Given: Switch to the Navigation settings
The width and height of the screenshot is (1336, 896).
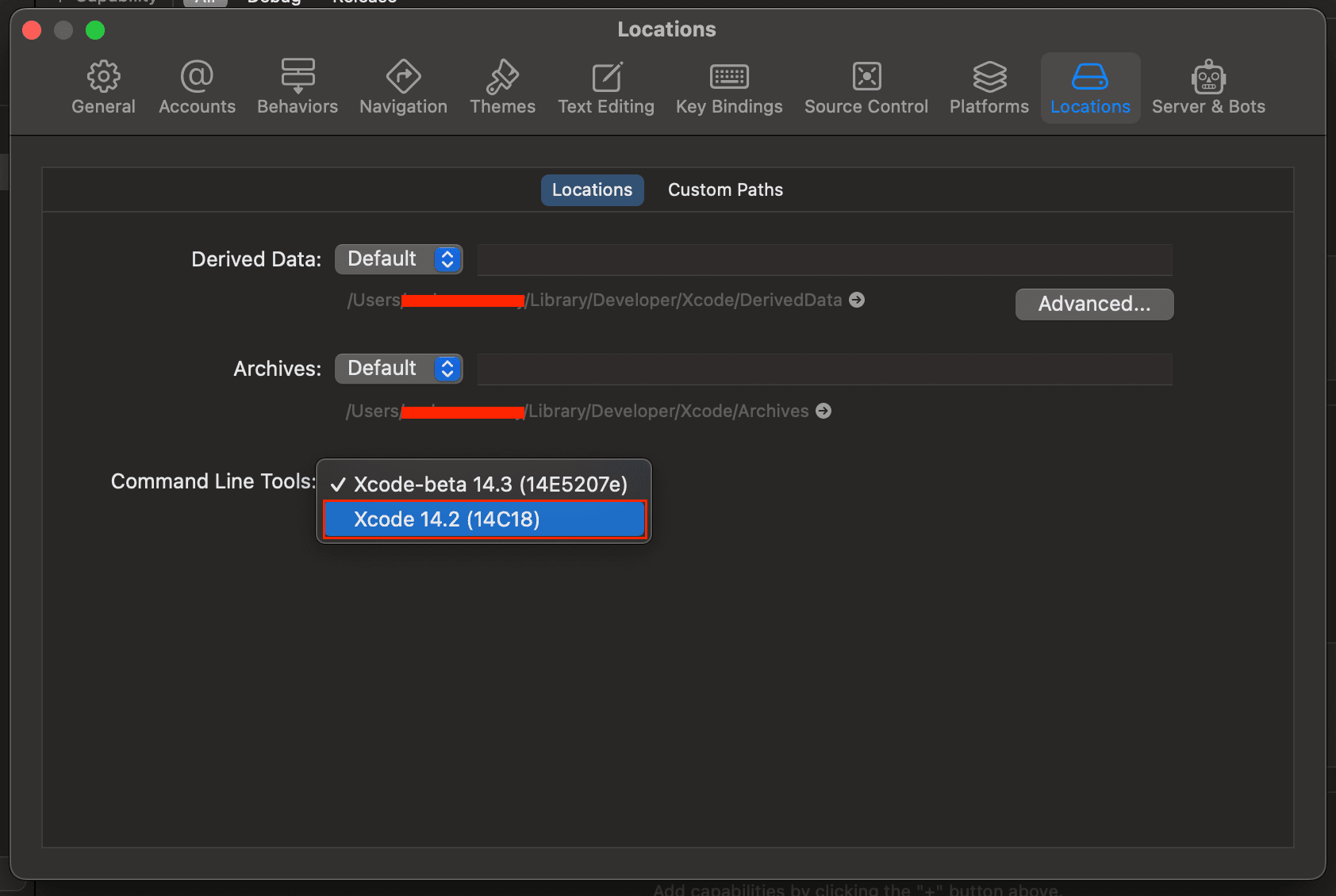Looking at the screenshot, I should pos(403,87).
